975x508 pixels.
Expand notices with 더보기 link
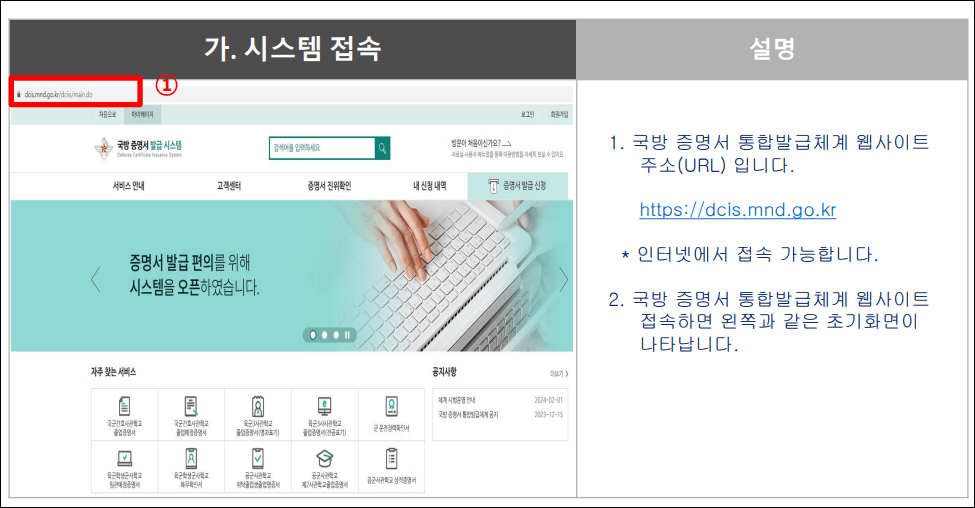point(559,374)
